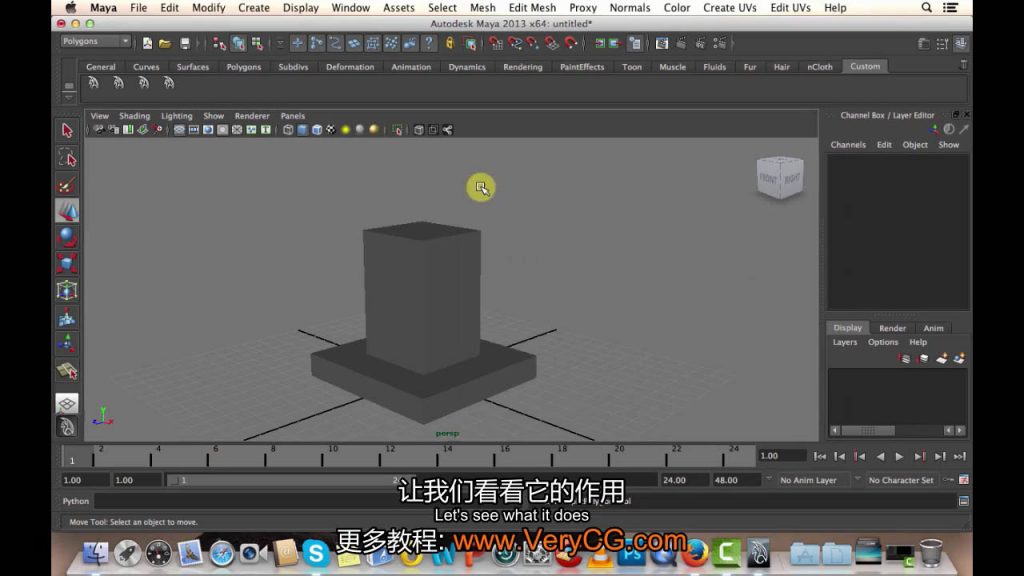
Task: Switch to the Animation shelf tab
Action: tap(411, 67)
